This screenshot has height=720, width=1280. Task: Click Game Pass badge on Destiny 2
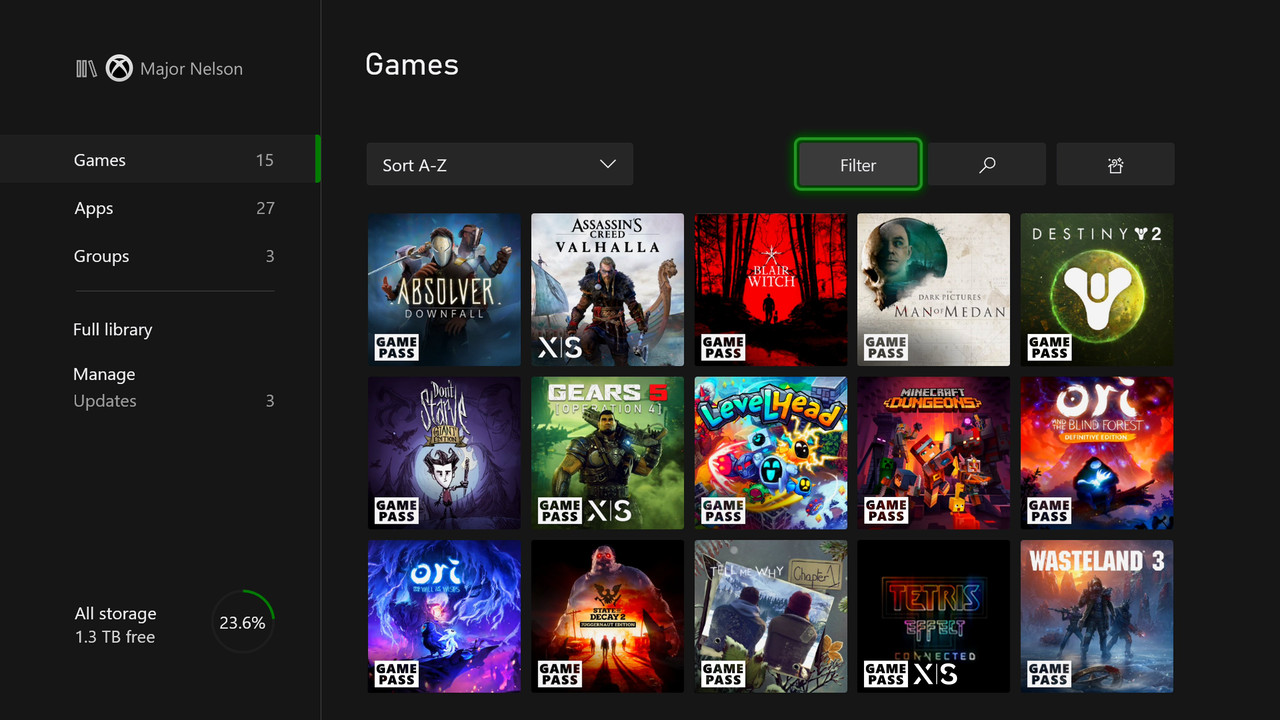[1049, 347]
